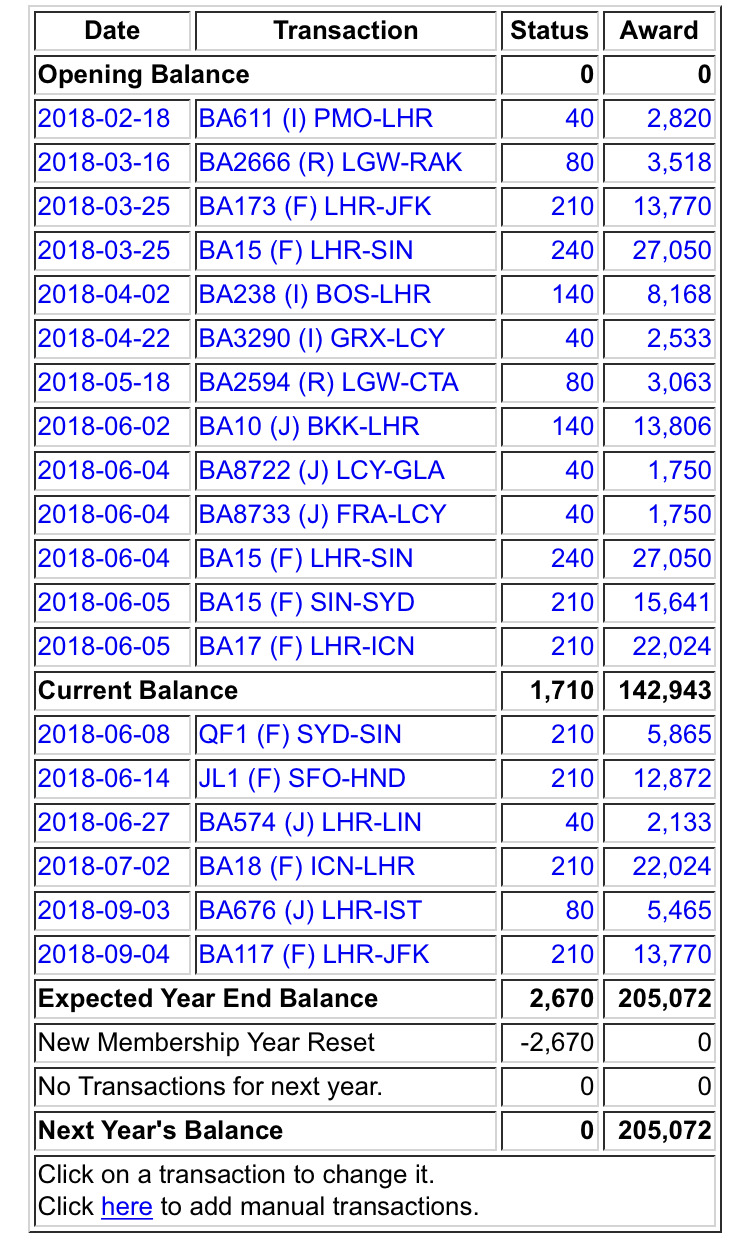Open the BA18 (F) ICN-LHR transaction
The width and height of the screenshot is (750, 1247).
pos(306,867)
